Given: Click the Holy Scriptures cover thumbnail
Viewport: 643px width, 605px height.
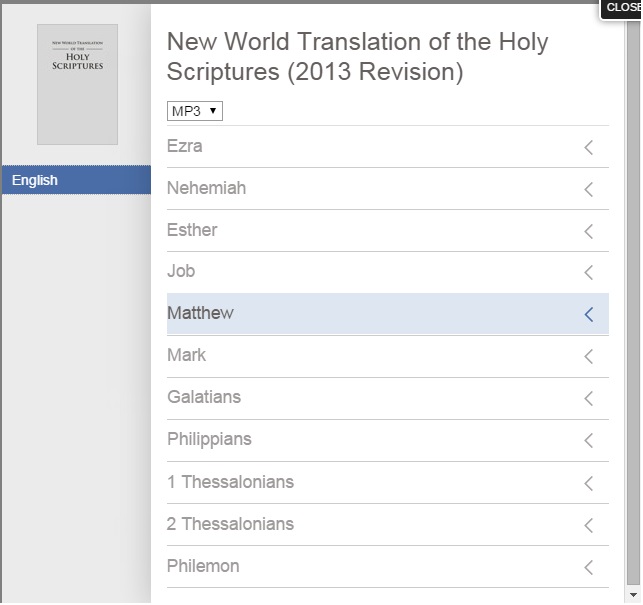Looking at the screenshot, I should (77, 85).
